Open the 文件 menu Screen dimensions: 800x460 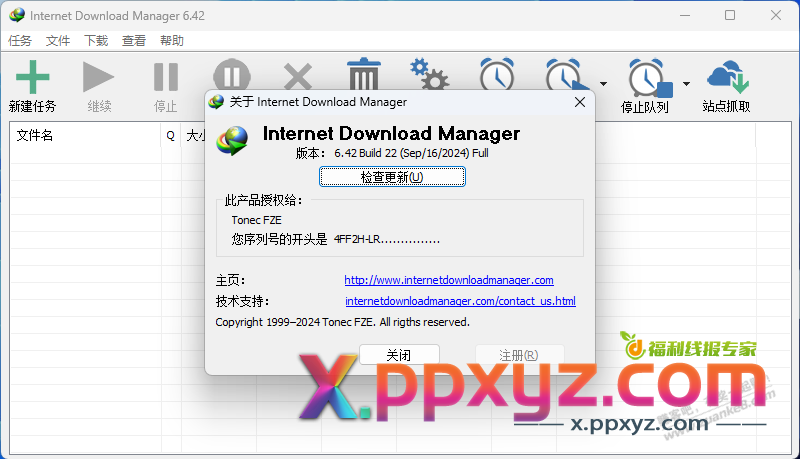(58, 40)
